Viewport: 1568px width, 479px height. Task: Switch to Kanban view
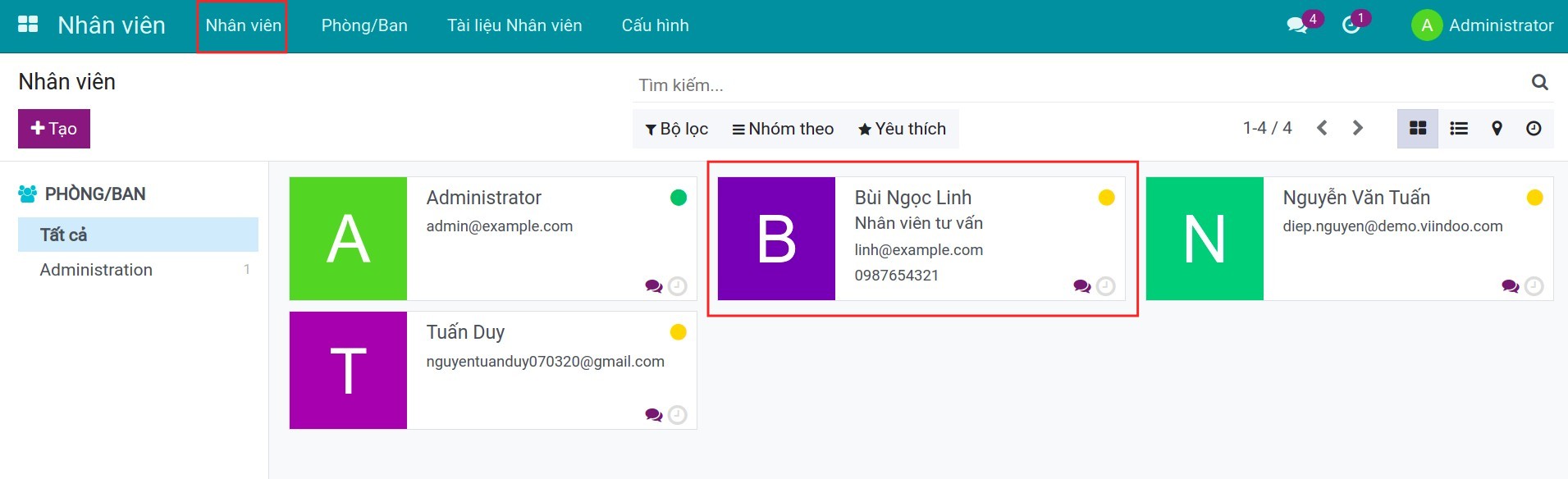tap(1417, 128)
